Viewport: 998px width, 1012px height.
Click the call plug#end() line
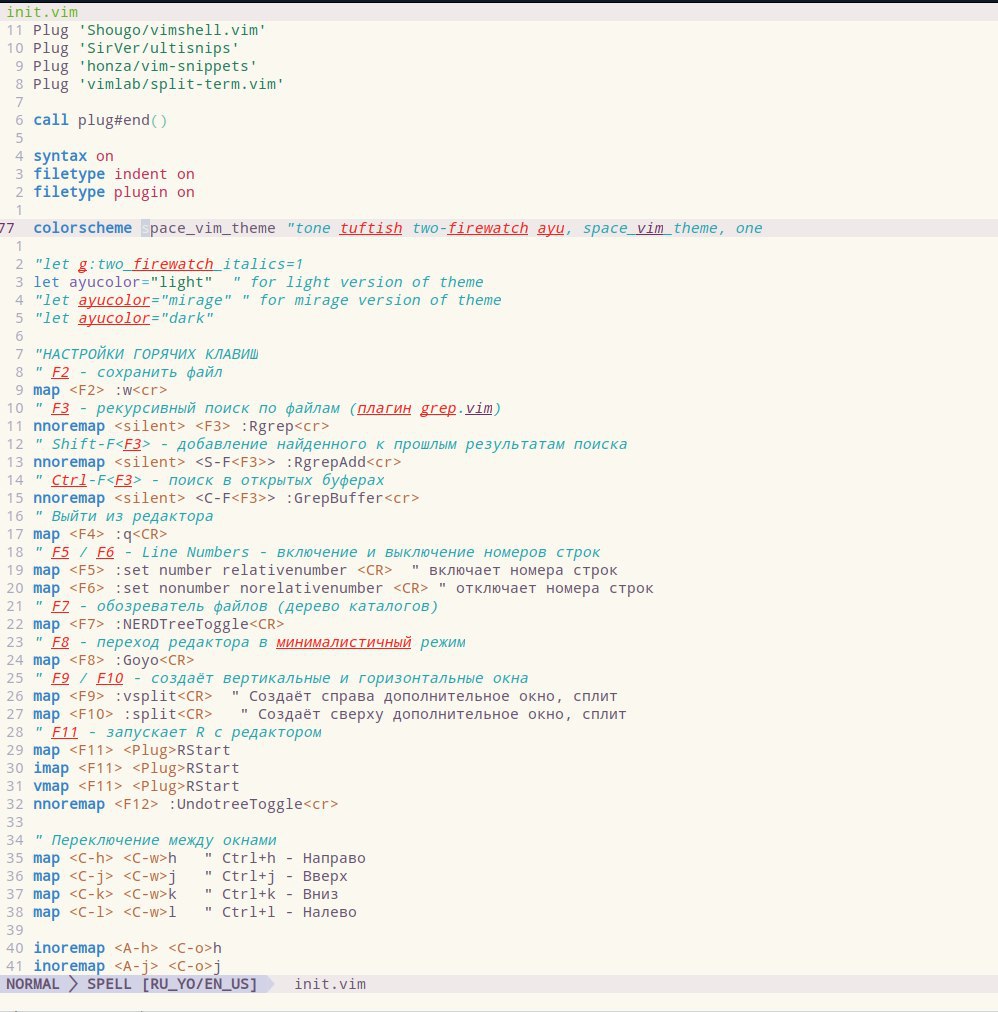[x=100, y=120]
